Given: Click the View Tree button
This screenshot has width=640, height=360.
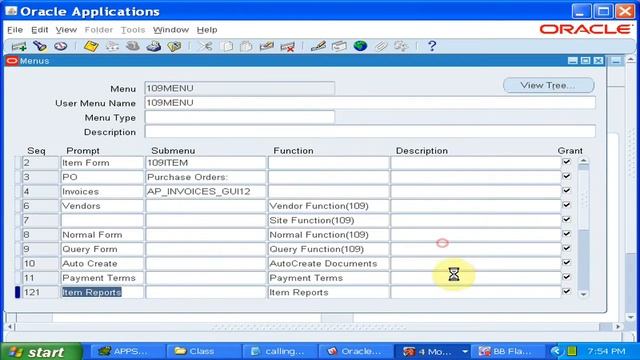Looking at the screenshot, I should [x=549, y=85].
